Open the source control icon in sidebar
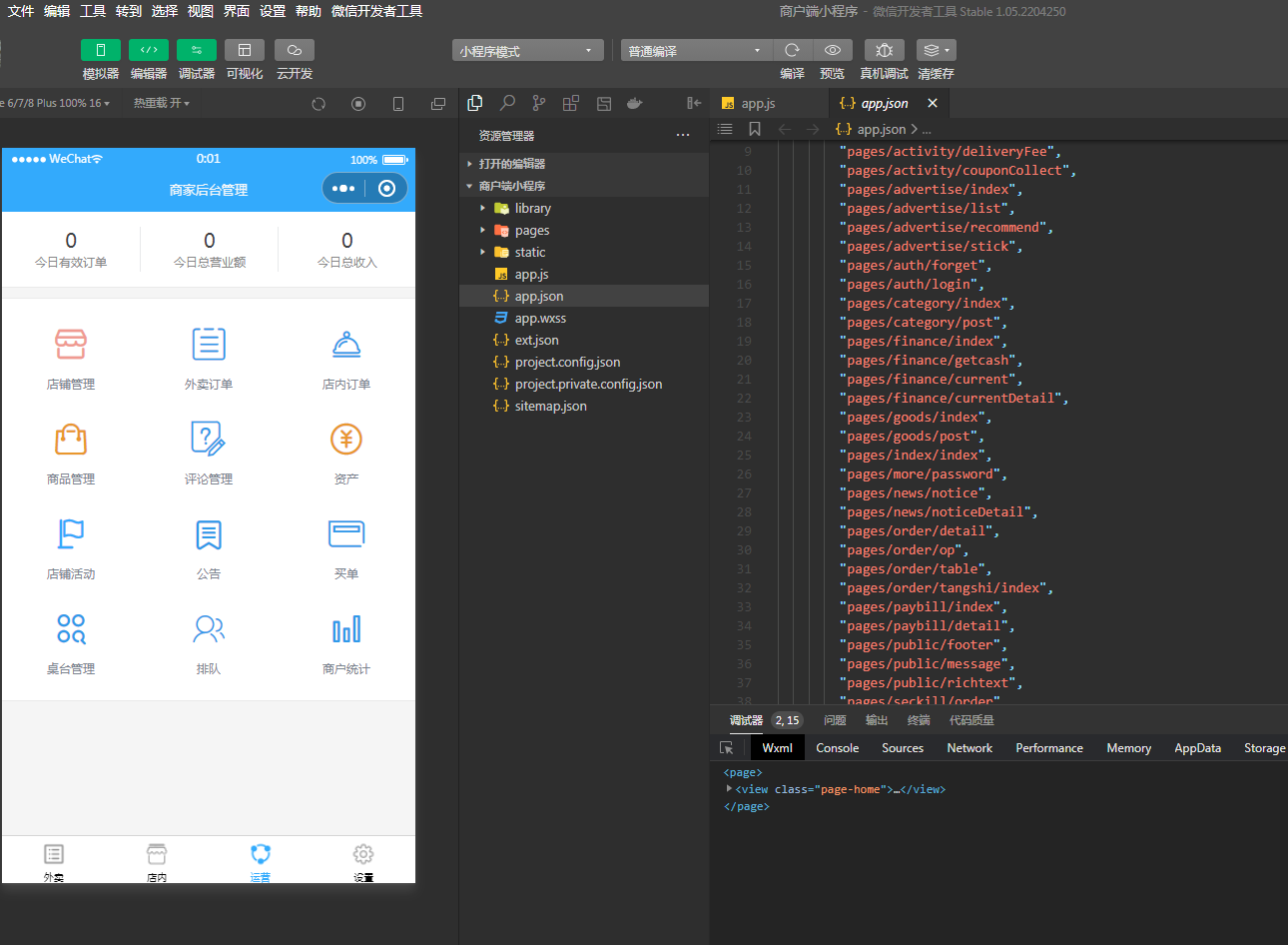 (x=539, y=103)
